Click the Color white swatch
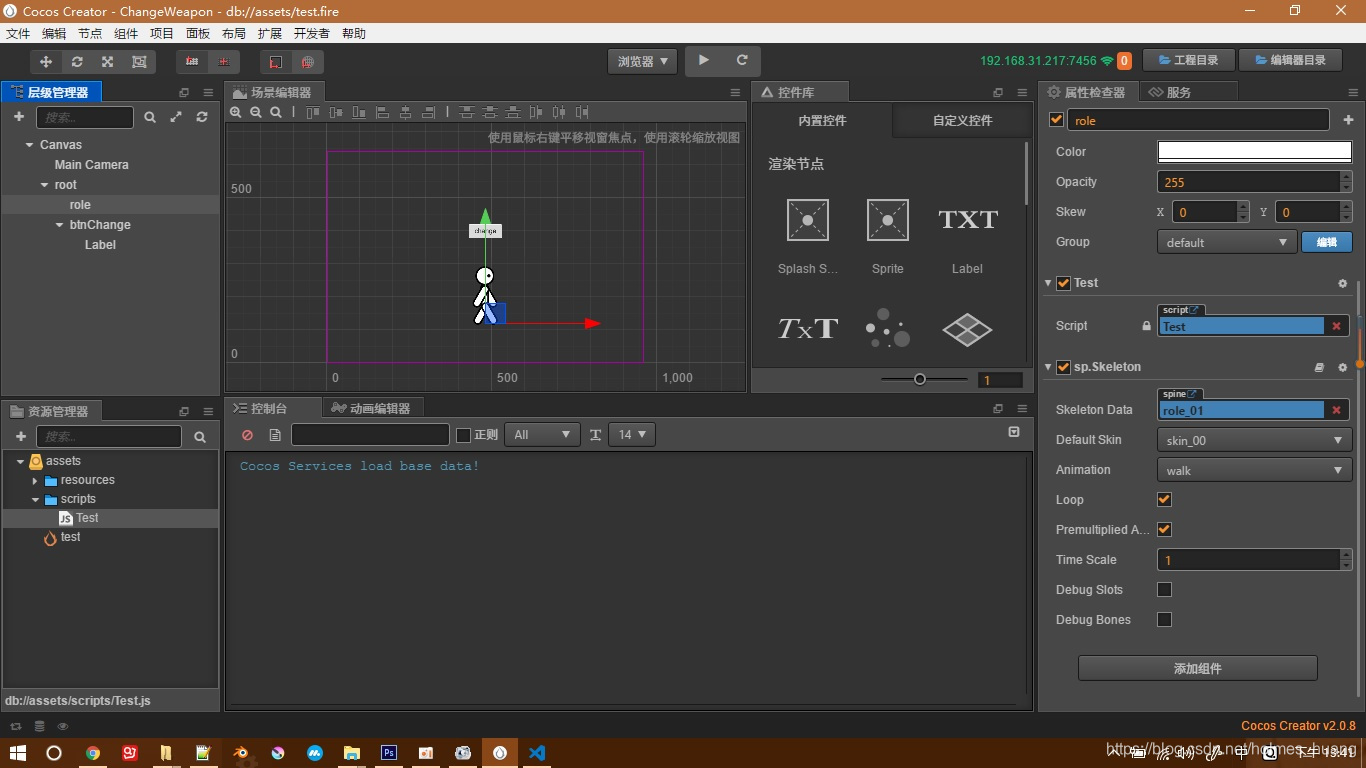 tap(1255, 152)
